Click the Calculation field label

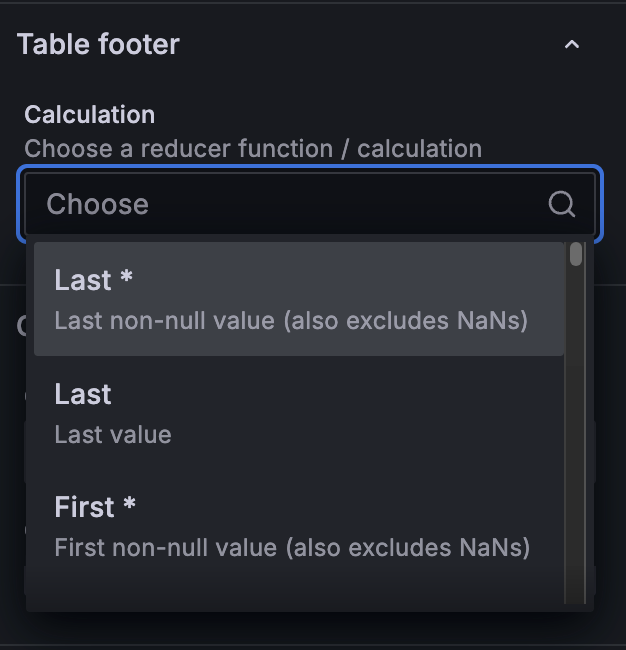click(89, 114)
